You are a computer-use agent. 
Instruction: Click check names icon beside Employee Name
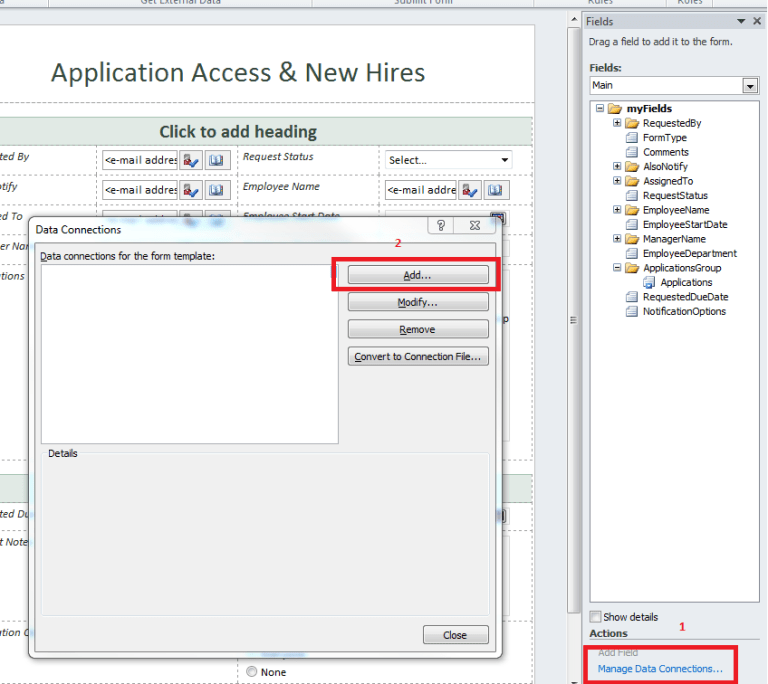[470, 190]
